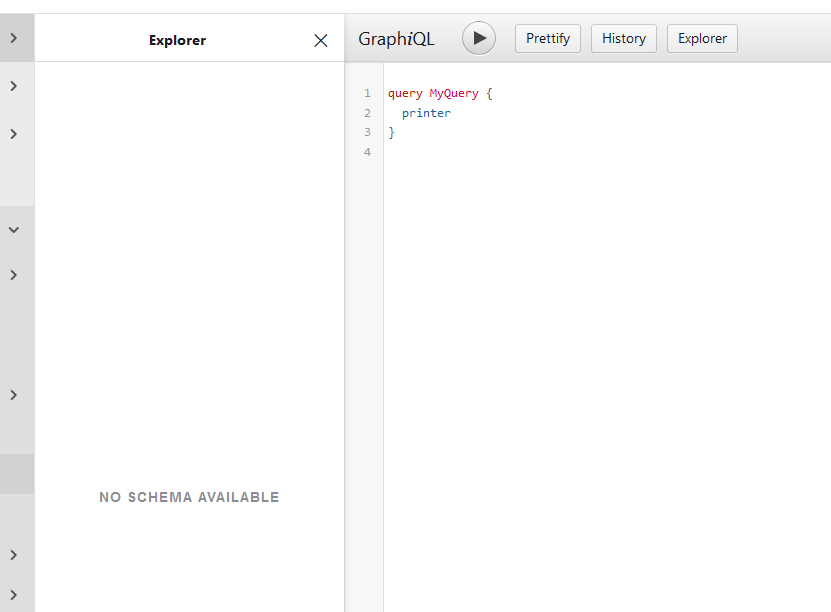Select line number 4 in the gutter

tap(367, 151)
